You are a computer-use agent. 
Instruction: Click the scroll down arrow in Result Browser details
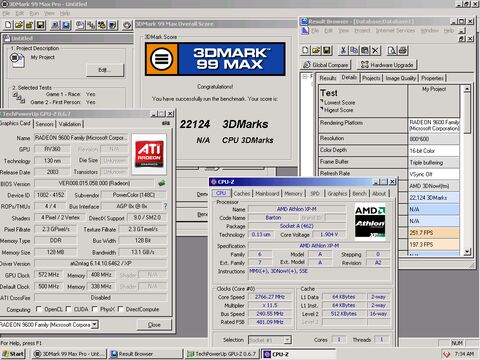[x=467, y=252]
